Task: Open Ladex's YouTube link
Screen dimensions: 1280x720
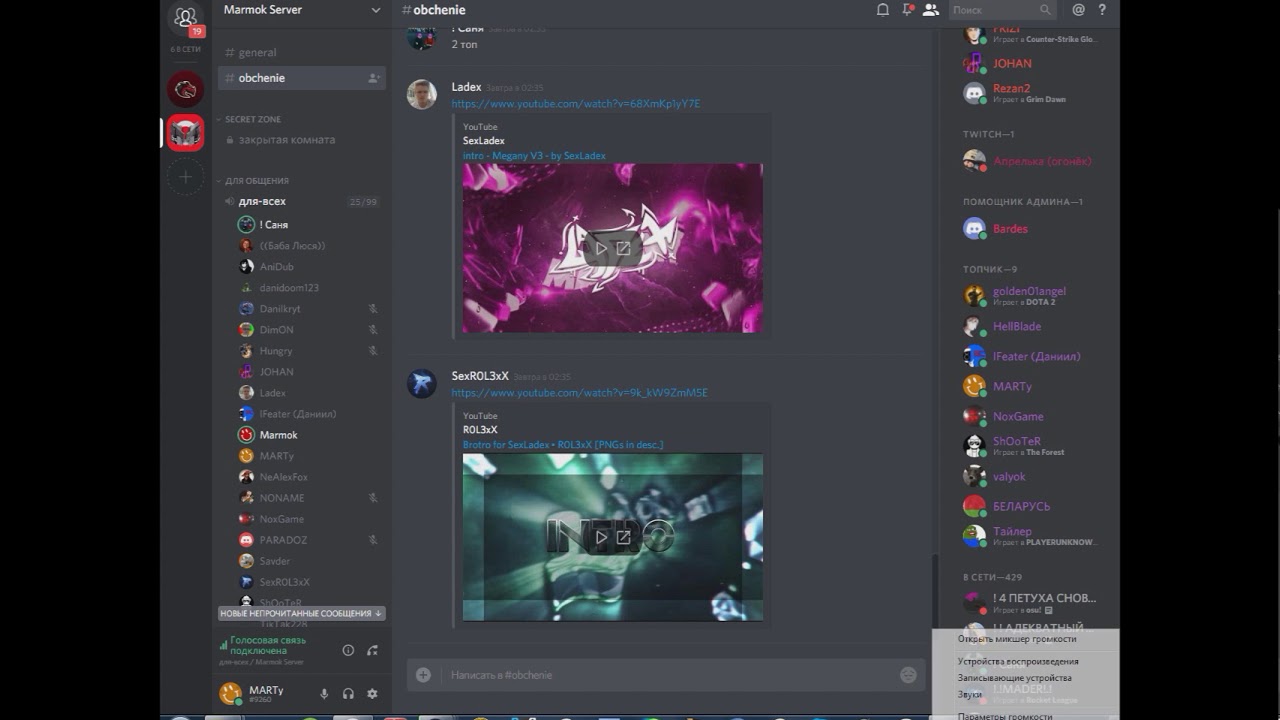Action: pos(576,104)
